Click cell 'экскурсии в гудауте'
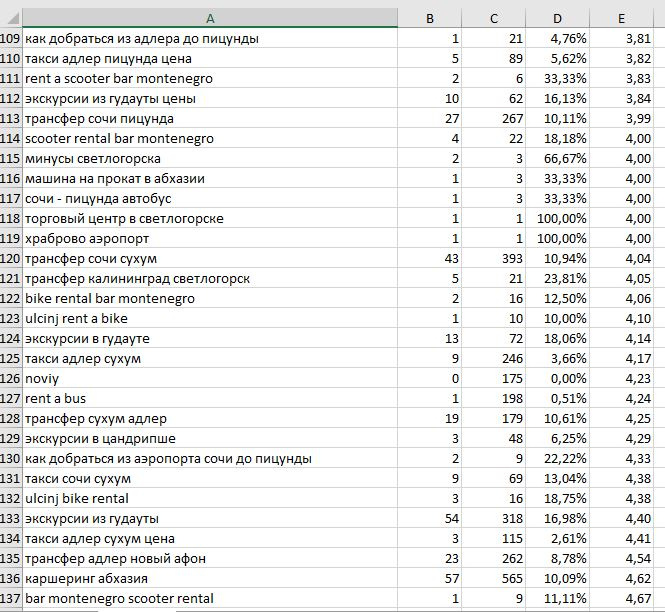The width and height of the screenshot is (665, 612). click(x=210, y=338)
